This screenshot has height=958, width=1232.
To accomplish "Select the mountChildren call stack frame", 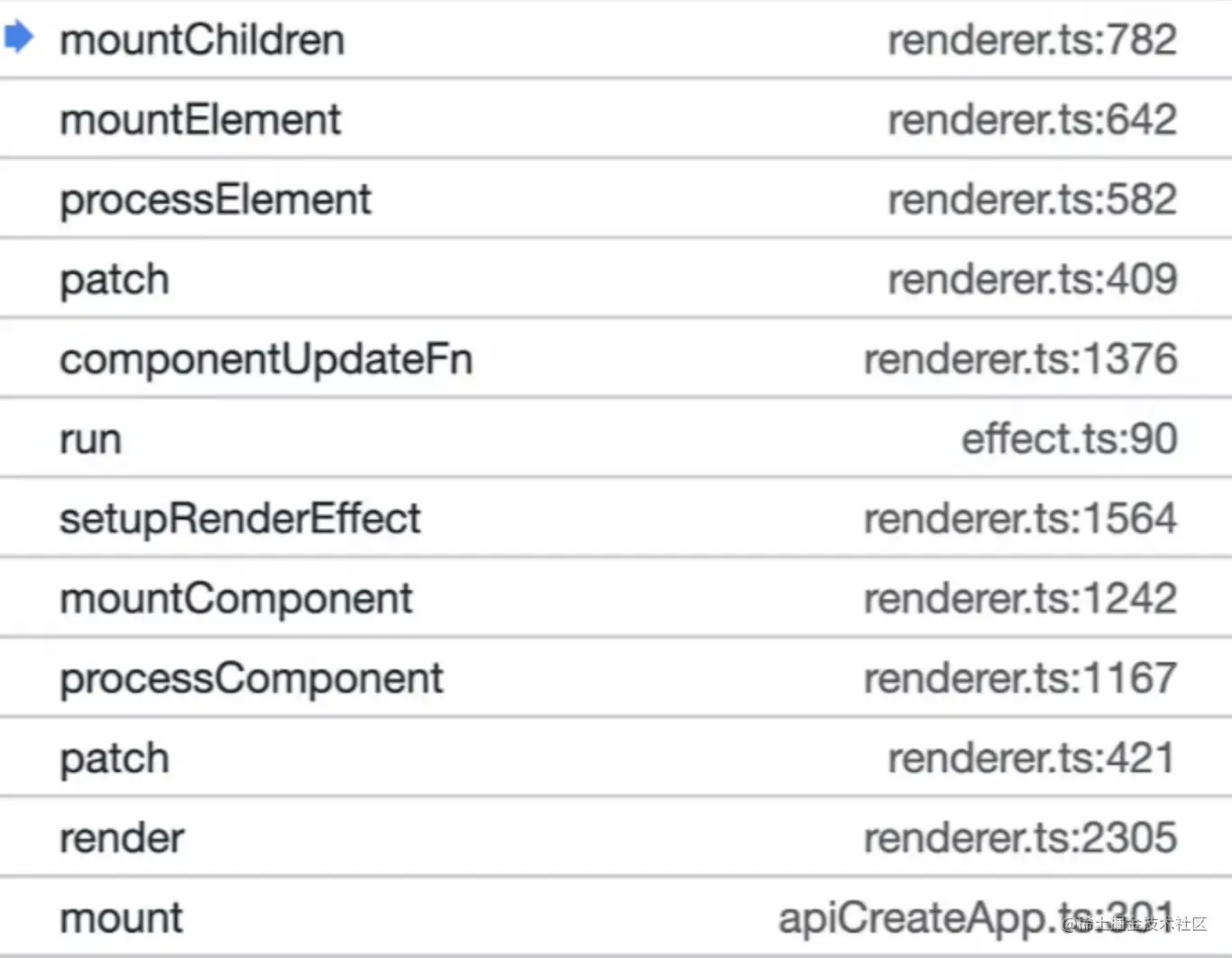I will coord(202,41).
